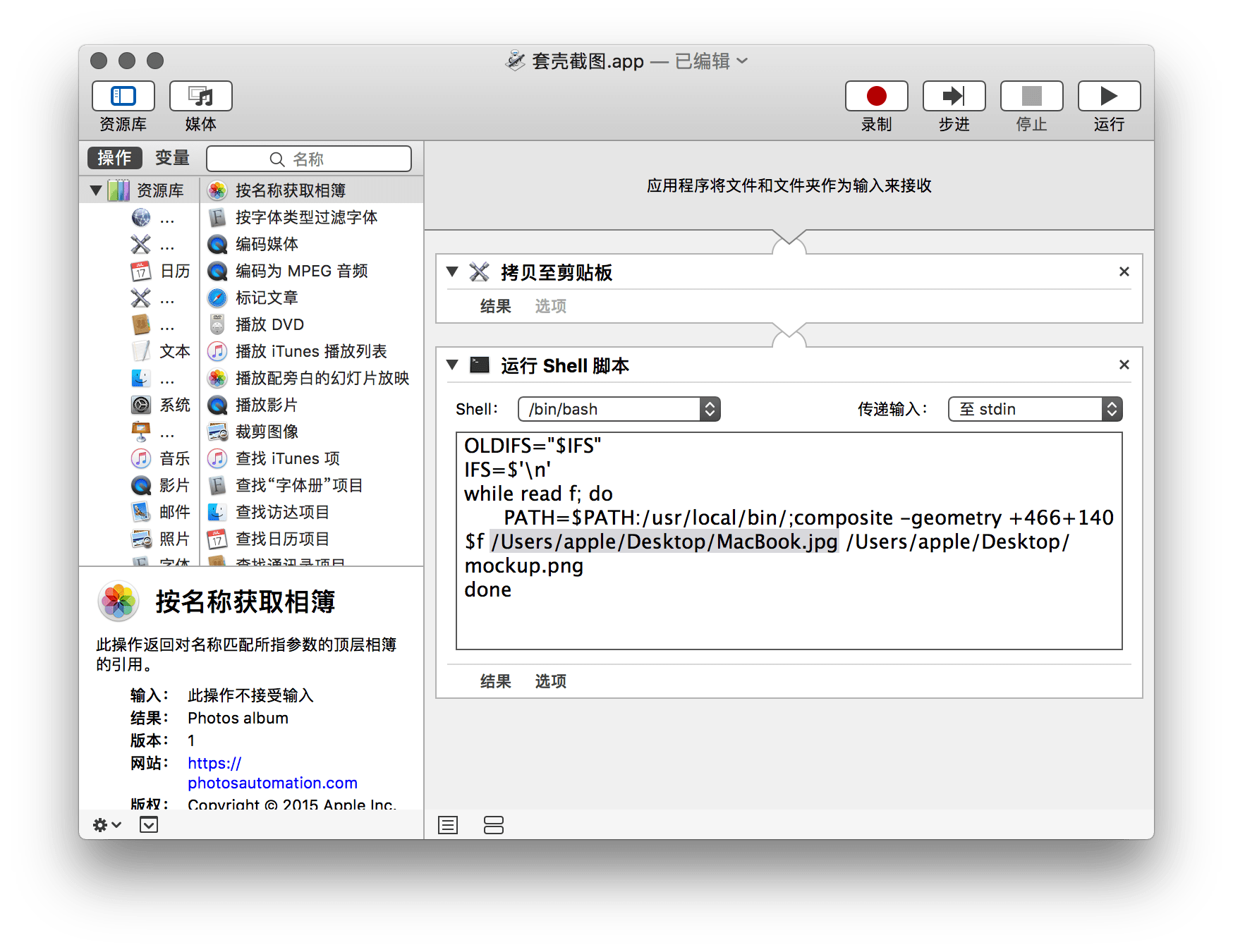Click the 录制 record button
This screenshot has width=1233, height=952.
click(876, 97)
